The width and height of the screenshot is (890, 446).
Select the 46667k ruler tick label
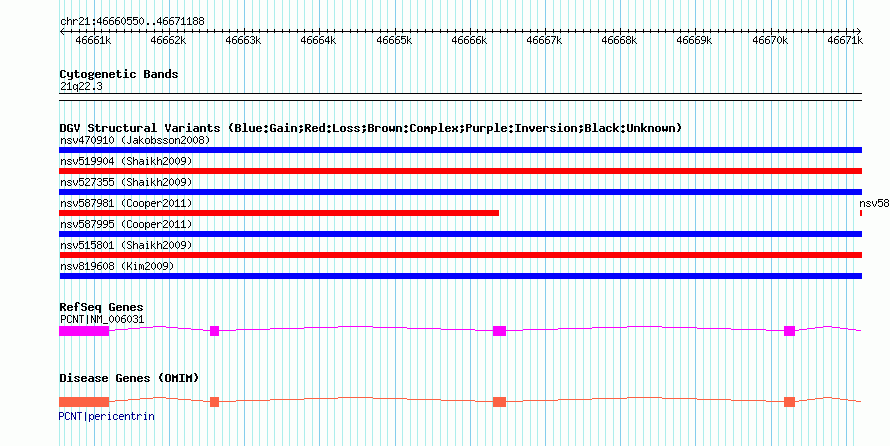click(544, 41)
